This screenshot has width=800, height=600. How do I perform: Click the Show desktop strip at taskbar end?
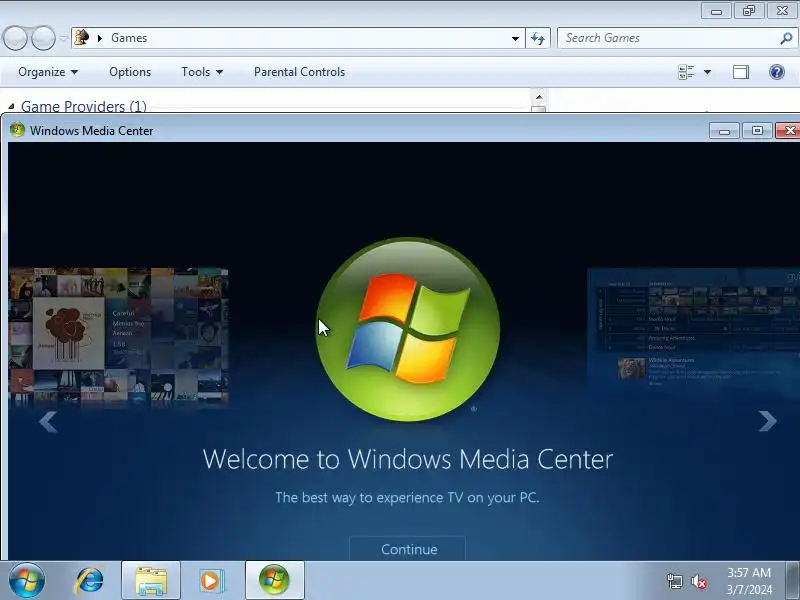pyautogui.click(x=793, y=581)
